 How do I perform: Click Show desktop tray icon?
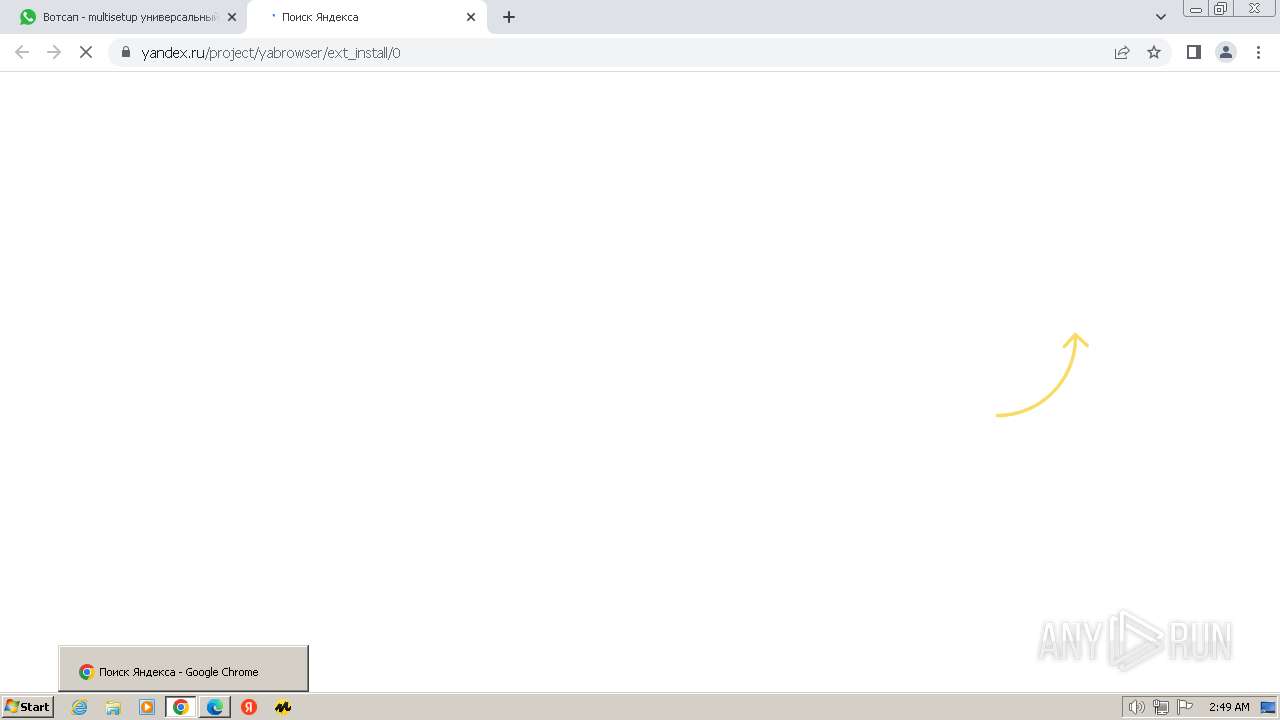1268,707
